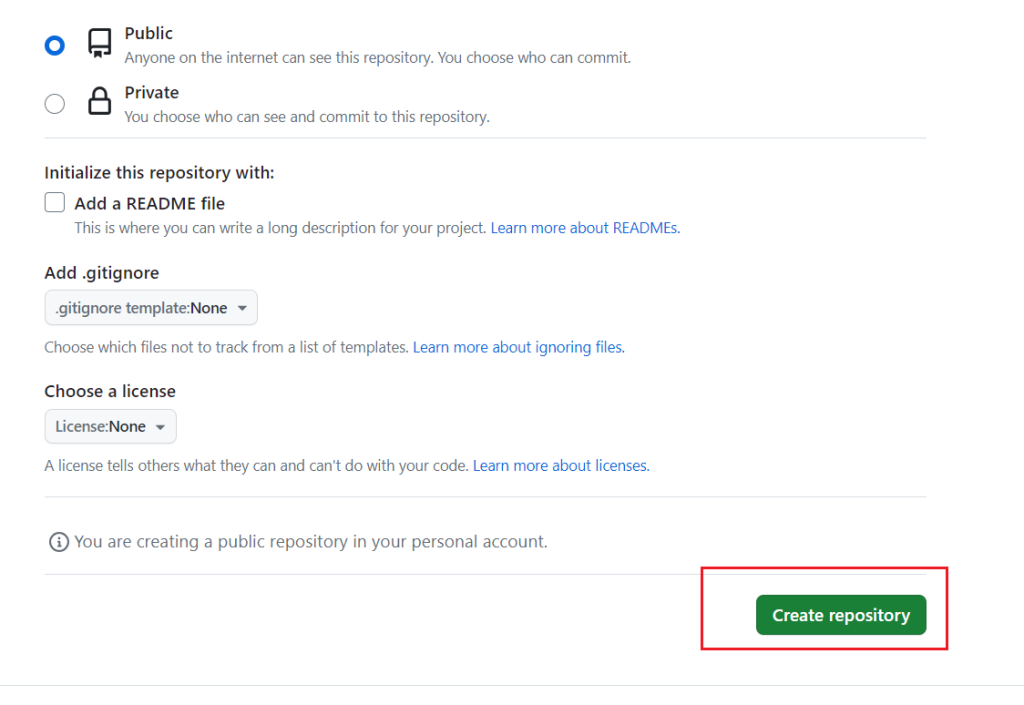Select the Public visibility radio button

55,46
